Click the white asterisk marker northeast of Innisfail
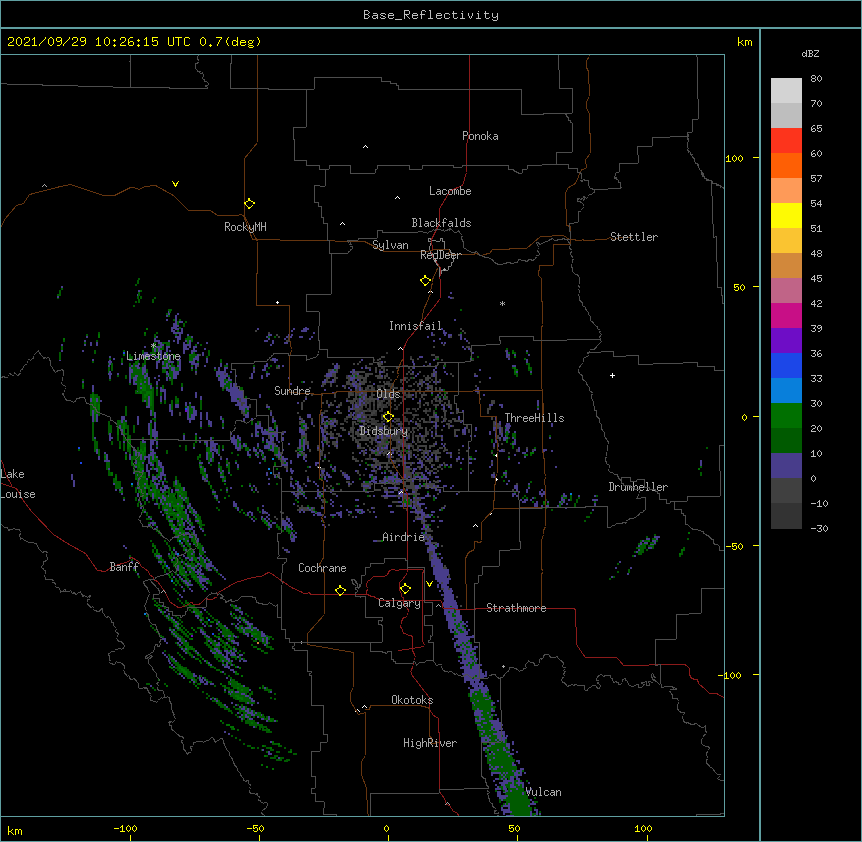 click(502, 303)
